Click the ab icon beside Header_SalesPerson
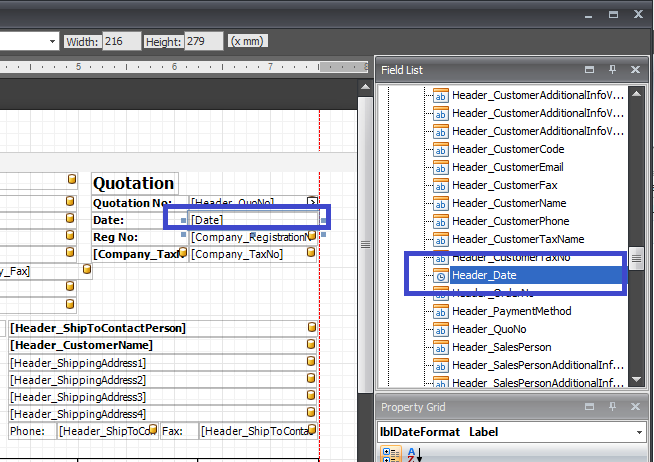The width and height of the screenshot is (654, 462). point(440,347)
